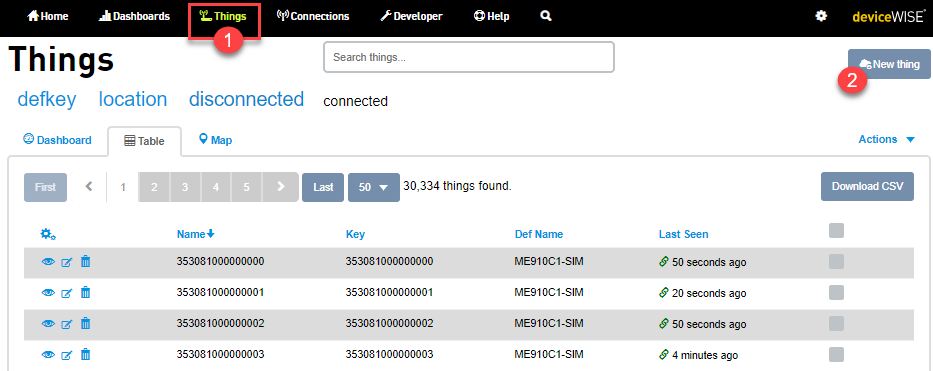Open the settings gear in top bar
Image resolution: width=933 pixels, height=371 pixels.
[x=821, y=16]
